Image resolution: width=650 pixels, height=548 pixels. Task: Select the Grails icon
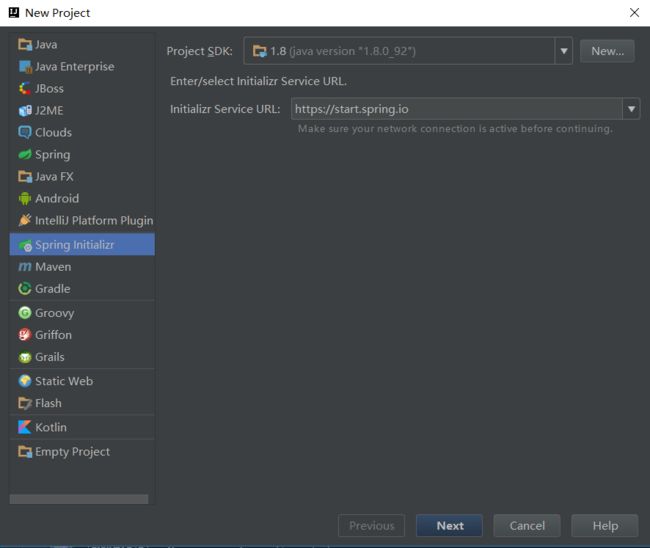coord(25,357)
